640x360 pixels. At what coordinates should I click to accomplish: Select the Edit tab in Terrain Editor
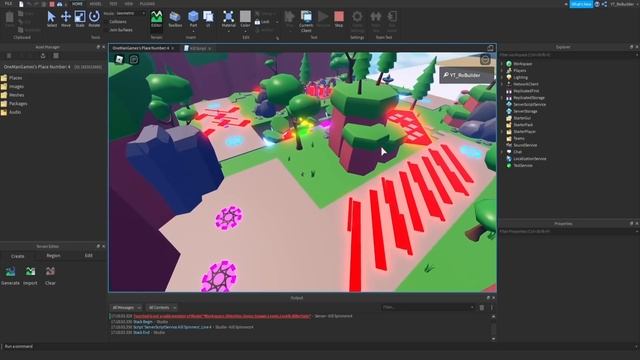[89, 256]
